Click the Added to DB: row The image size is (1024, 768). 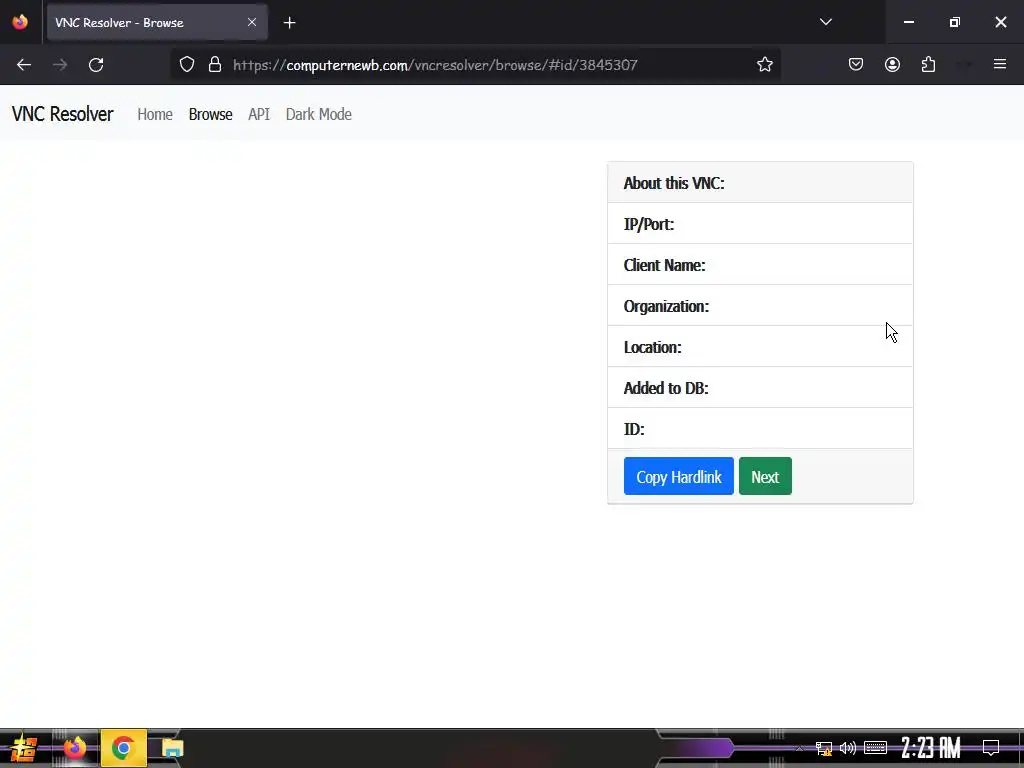pos(760,387)
